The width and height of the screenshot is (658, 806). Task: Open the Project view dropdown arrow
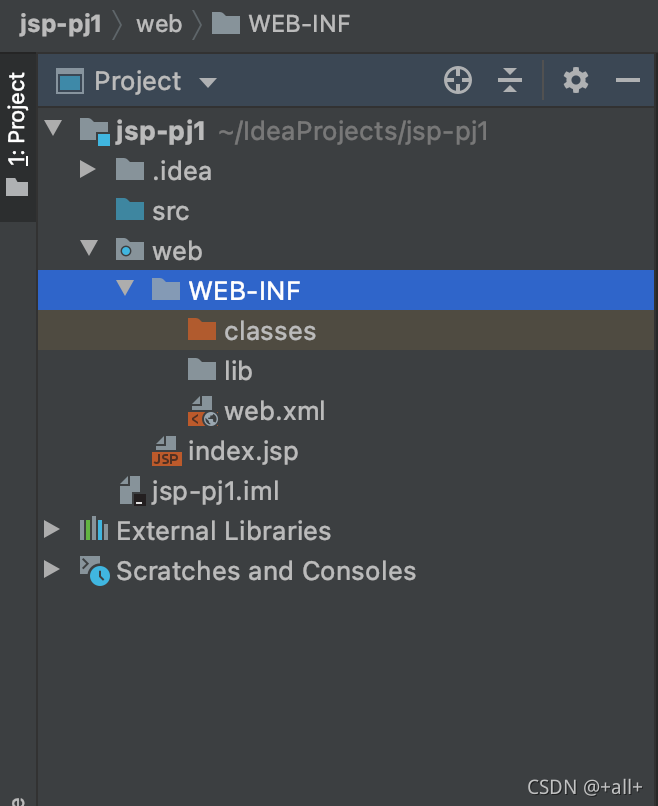[x=208, y=82]
